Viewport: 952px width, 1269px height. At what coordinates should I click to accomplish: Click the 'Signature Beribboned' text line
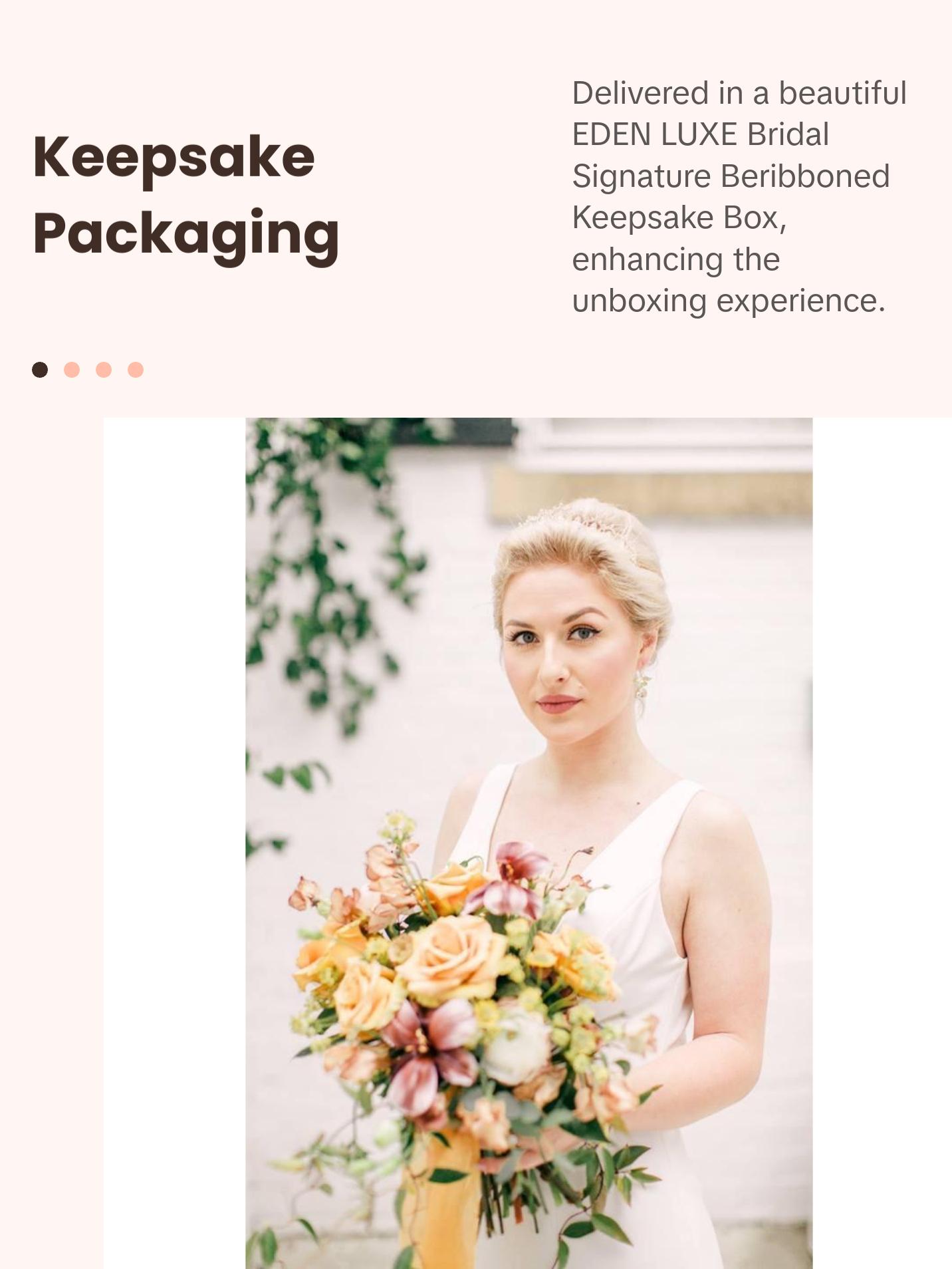pyautogui.click(x=731, y=176)
